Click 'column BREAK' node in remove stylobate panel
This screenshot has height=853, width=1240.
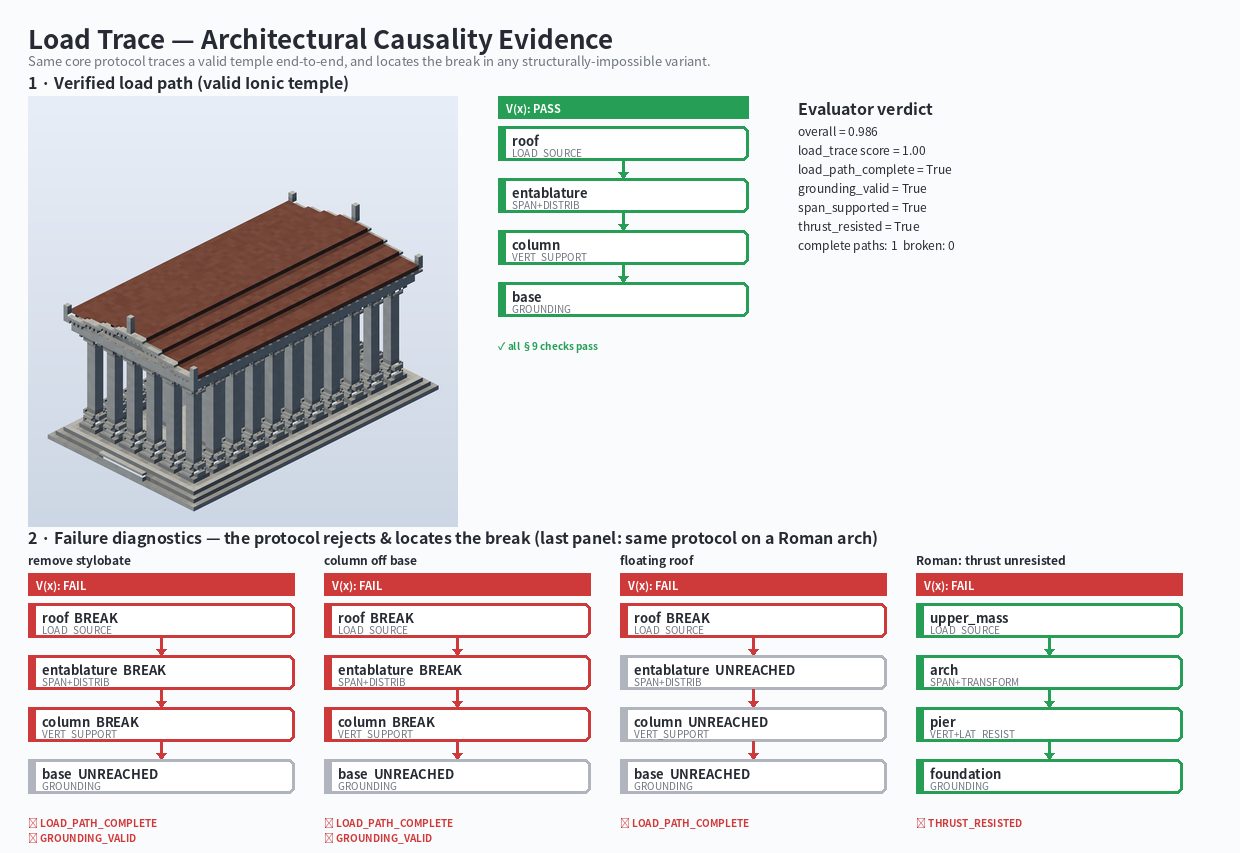161,725
